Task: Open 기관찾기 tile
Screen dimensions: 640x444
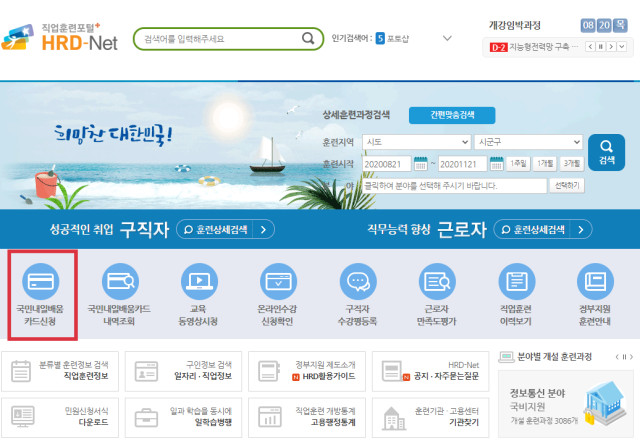Action: 431,417
